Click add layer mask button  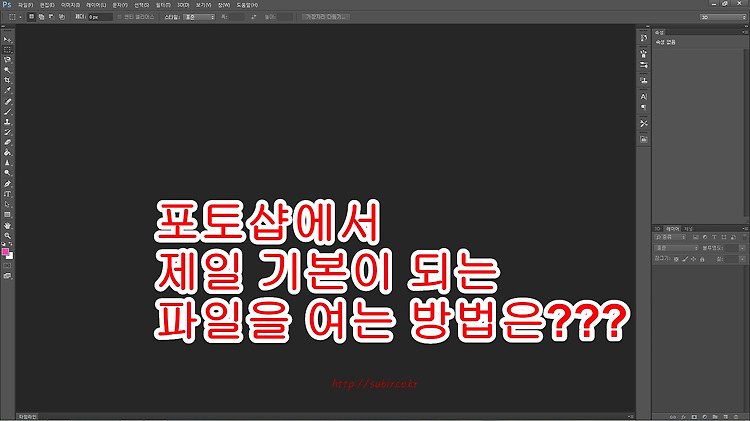(694, 417)
